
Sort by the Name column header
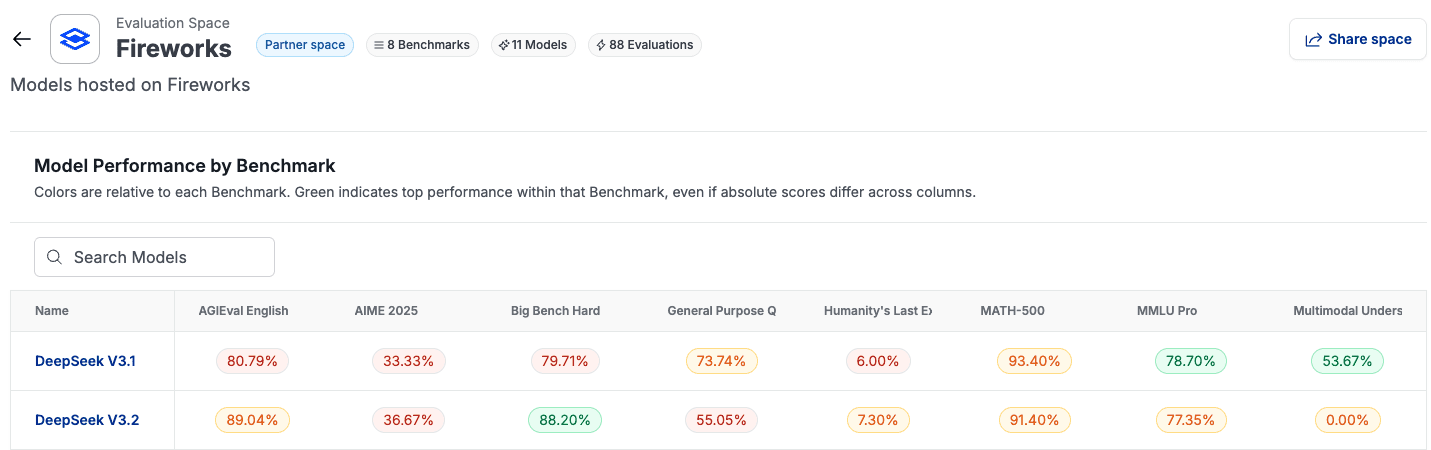pos(52,311)
